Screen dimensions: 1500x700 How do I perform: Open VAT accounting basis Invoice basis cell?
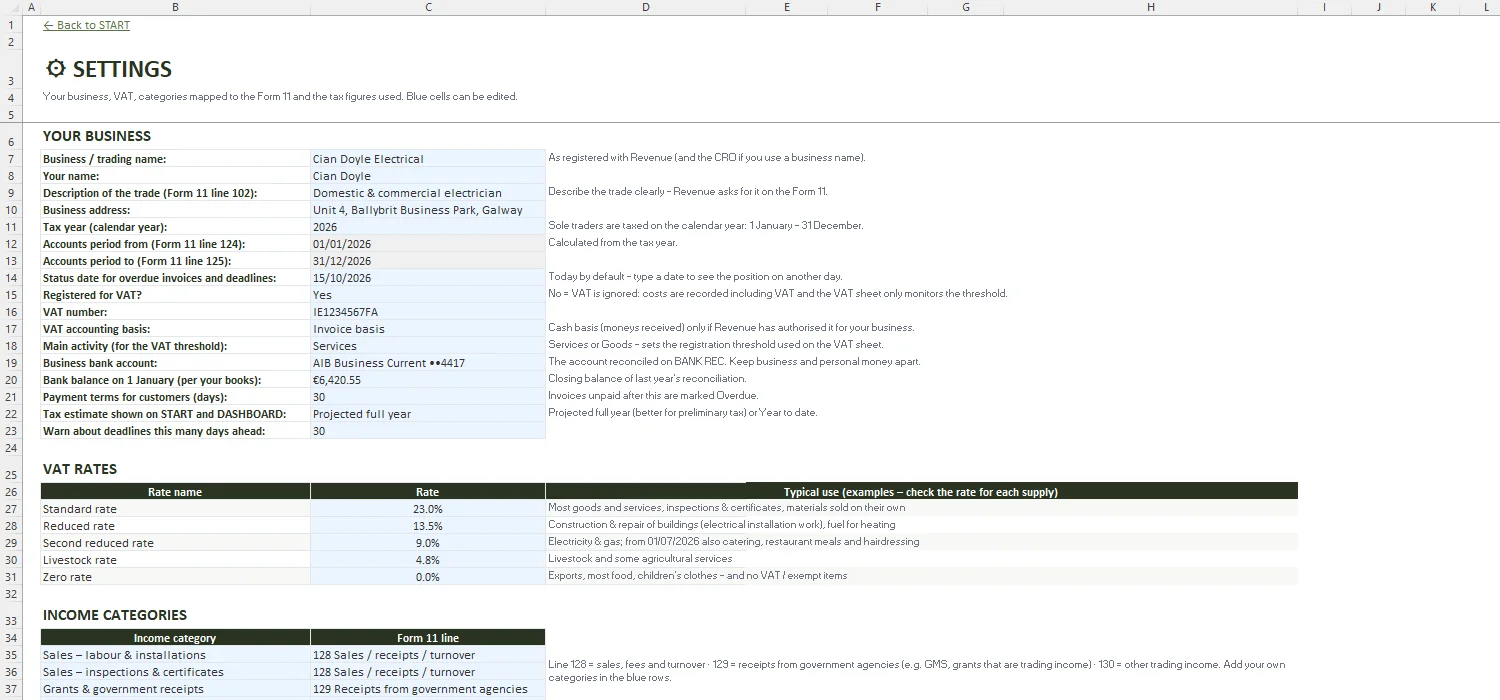(428, 329)
